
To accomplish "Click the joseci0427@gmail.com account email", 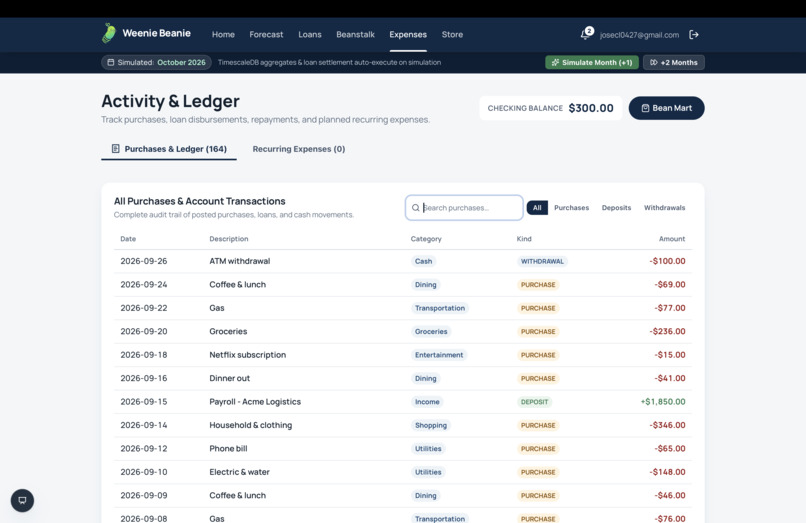I will point(639,35).
